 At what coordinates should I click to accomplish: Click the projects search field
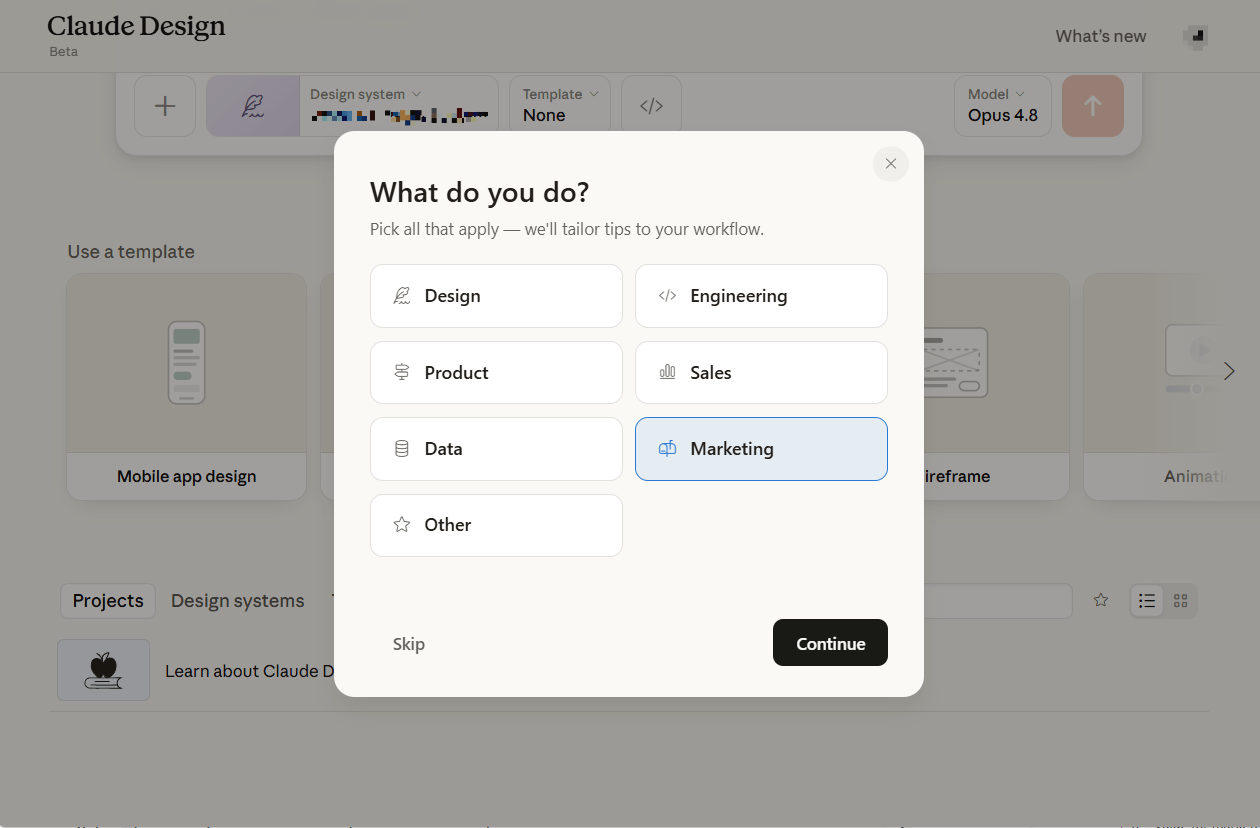point(998,601)
